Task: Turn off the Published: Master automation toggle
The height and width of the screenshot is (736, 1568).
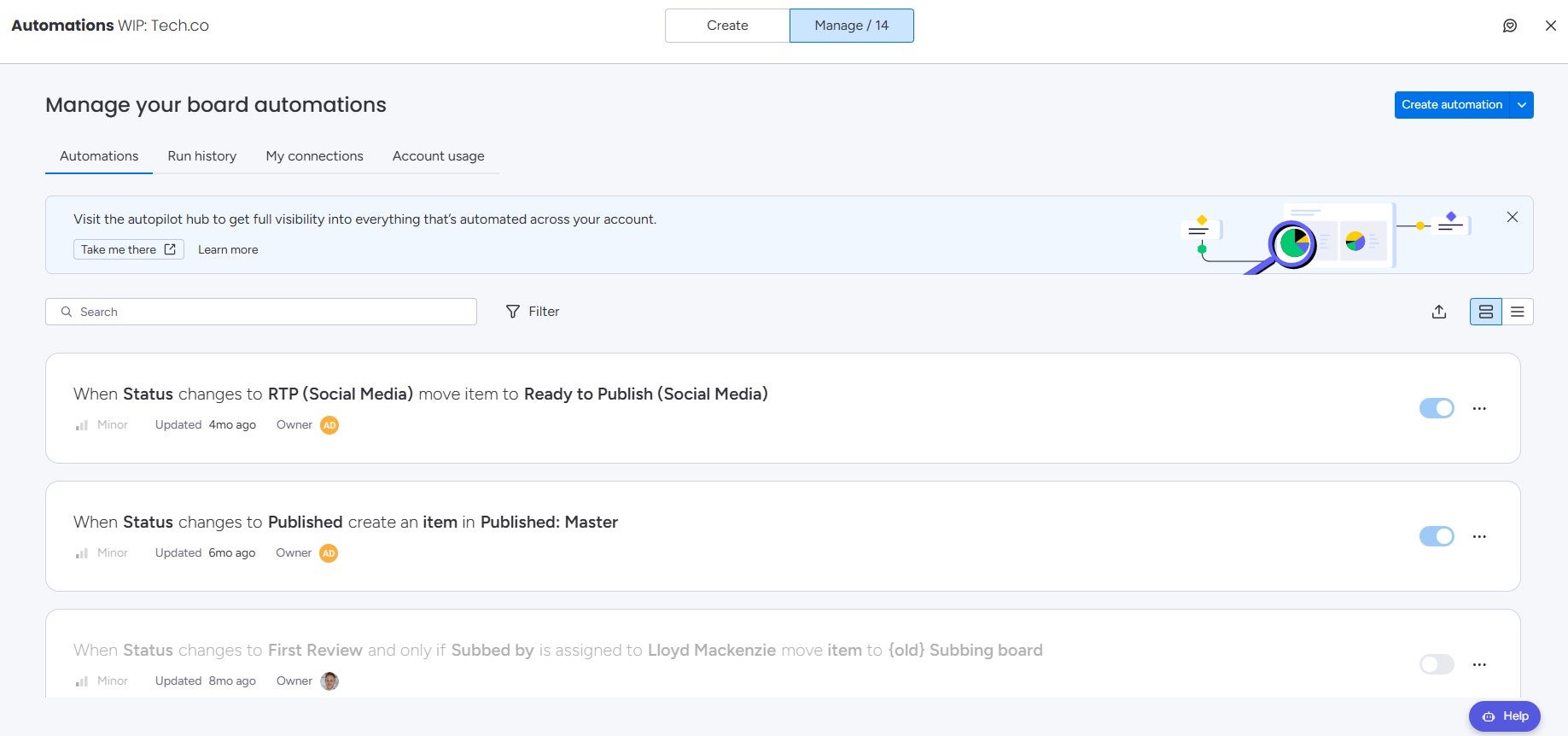Action: tap(1436, 536)
